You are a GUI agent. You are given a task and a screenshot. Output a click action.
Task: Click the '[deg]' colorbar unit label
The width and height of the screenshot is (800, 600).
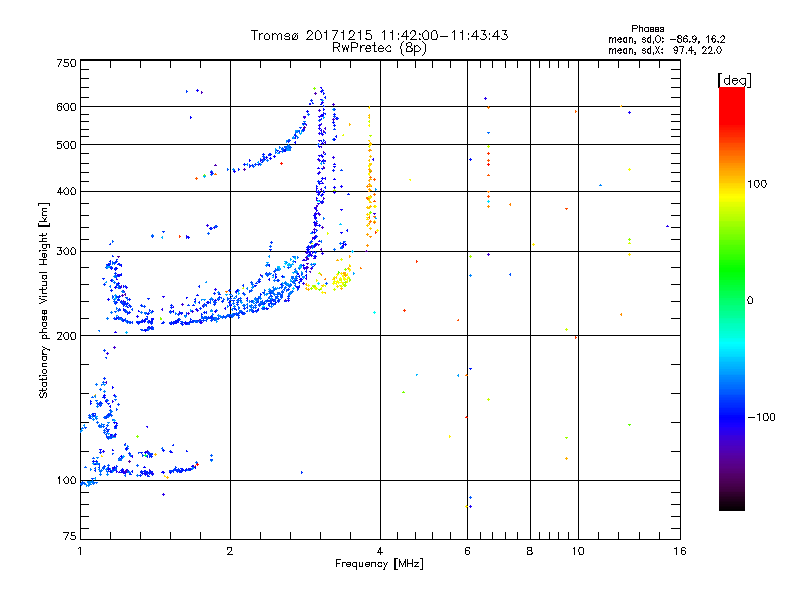tap(734, 80)
